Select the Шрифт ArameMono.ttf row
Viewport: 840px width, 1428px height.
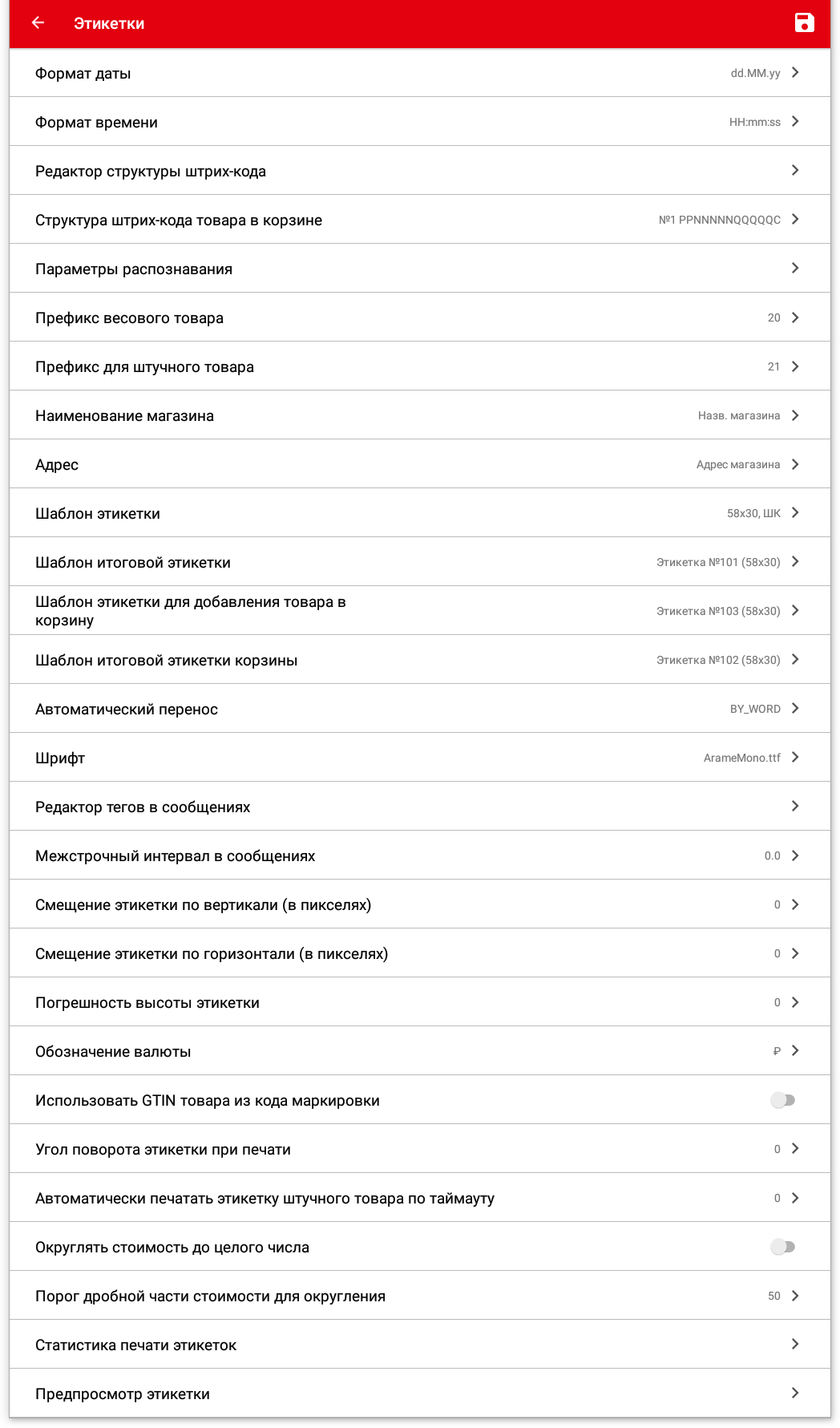pos(419,758)
